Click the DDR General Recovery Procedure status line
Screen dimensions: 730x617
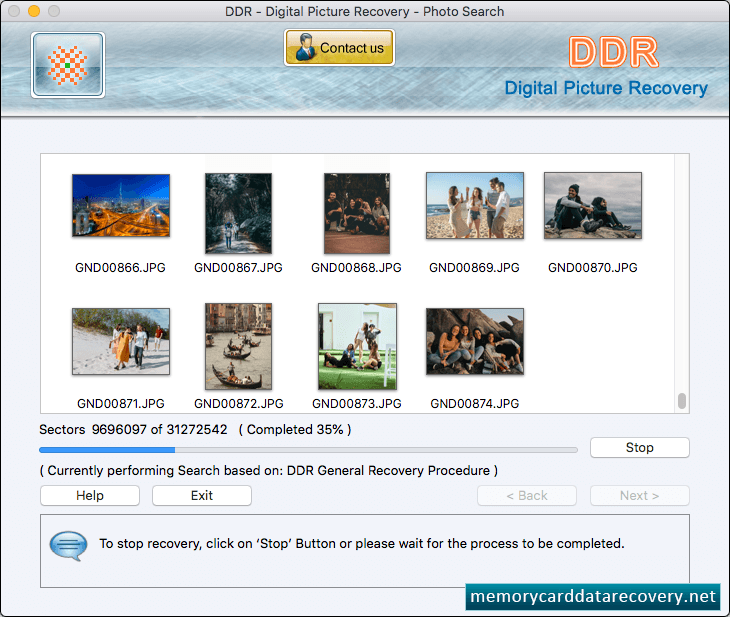[269, 471]
